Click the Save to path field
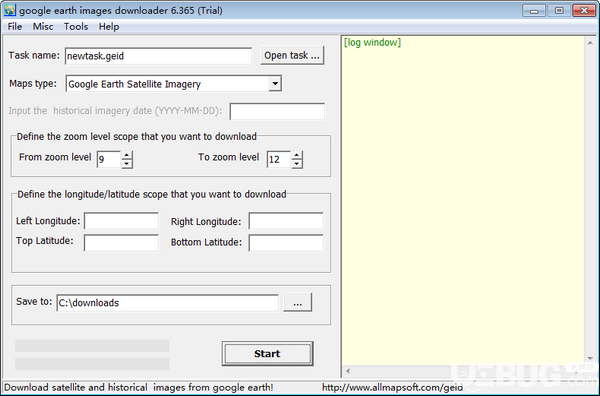This screenshot has height=396, width=600. pyautogui.click(x=168, y=303)
